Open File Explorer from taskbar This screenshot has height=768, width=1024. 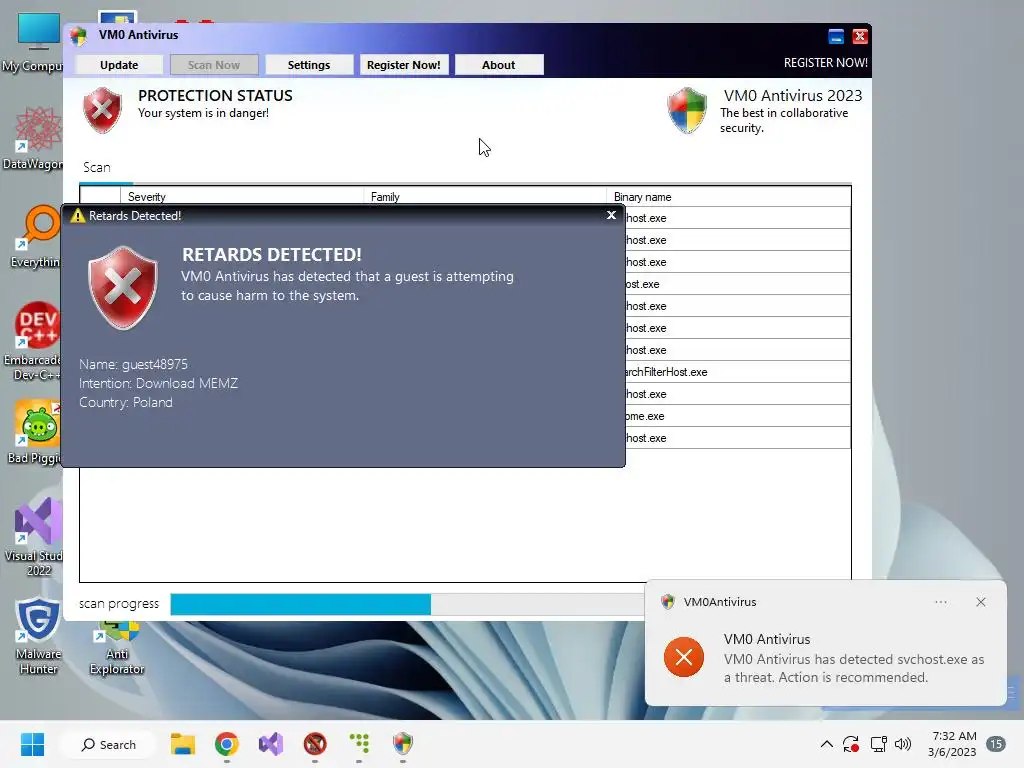(x=183, y=744)
